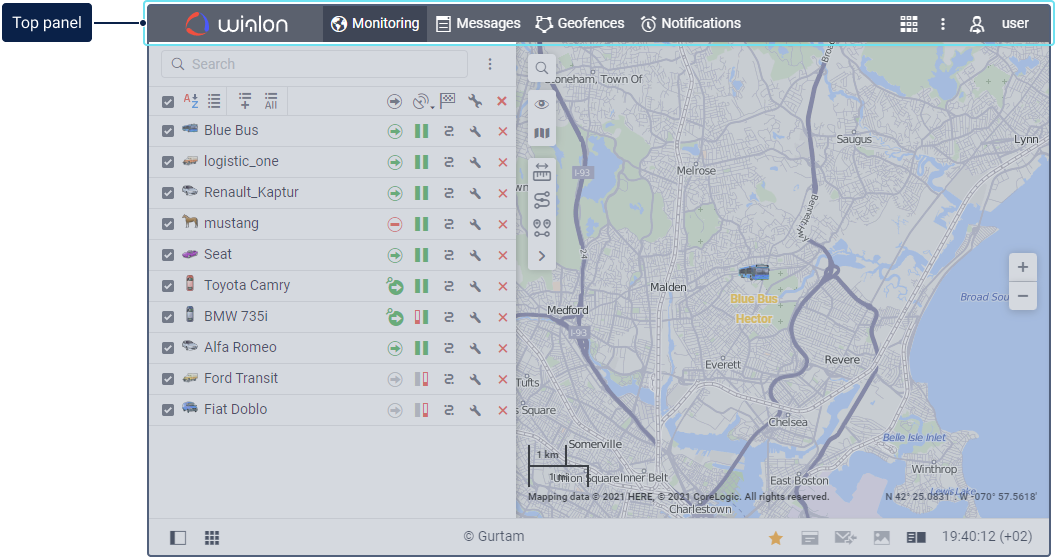This screenshot has height=557, width=1055.
Task: Open the header tracking options dropdown
Action: pos(423,102)
